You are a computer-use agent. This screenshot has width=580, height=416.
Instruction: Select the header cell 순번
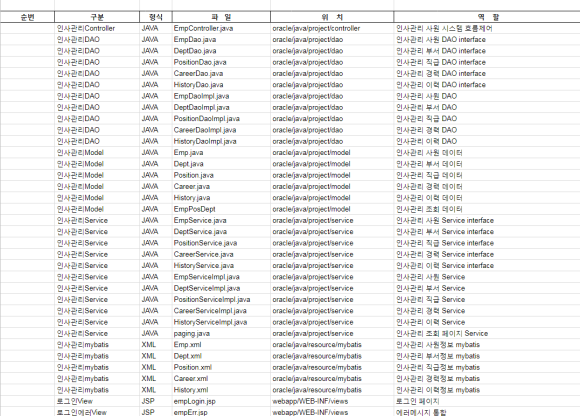27,17
